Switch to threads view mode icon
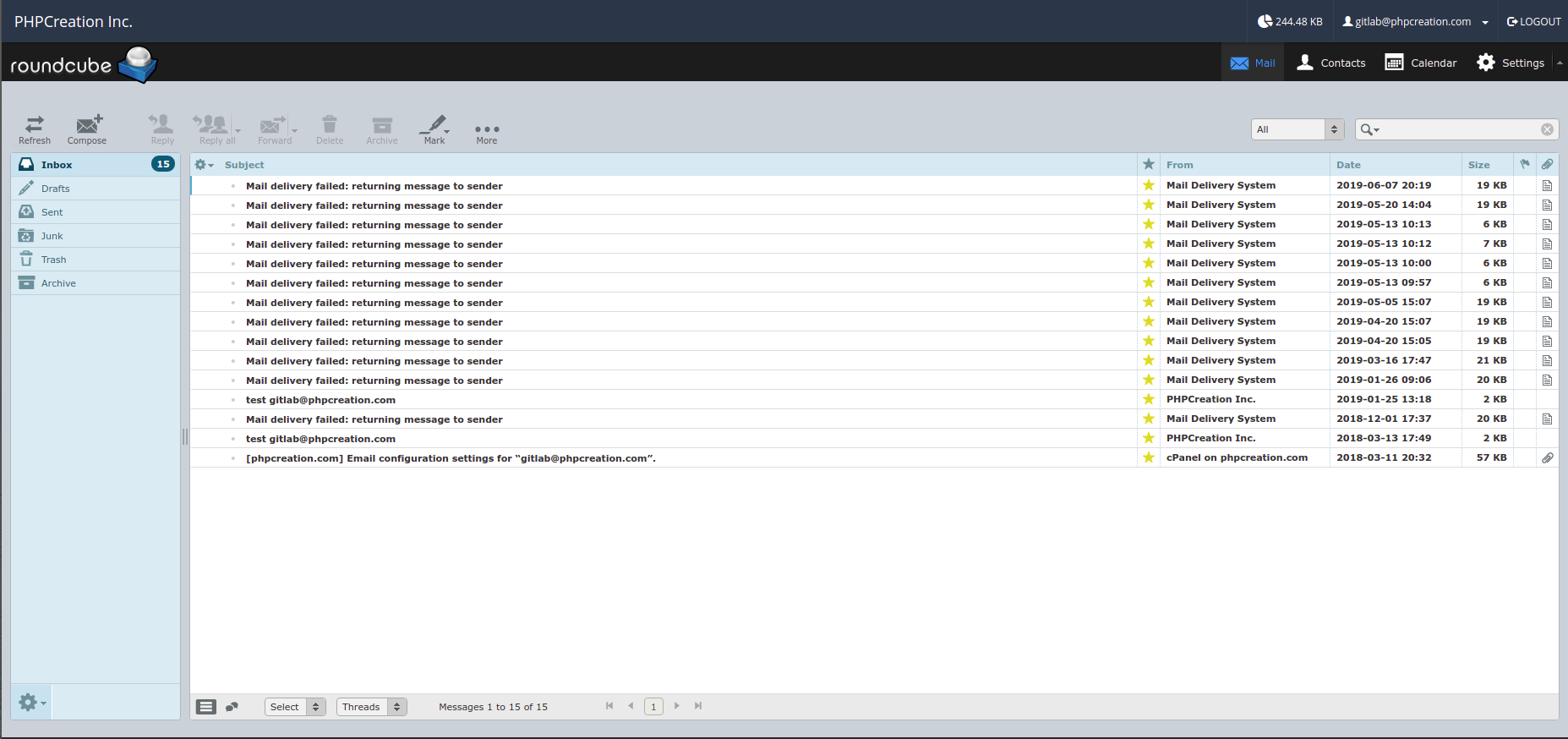The height and width of the screenshot is (739, 1568). pyautogui.click(x=232, y=707)
